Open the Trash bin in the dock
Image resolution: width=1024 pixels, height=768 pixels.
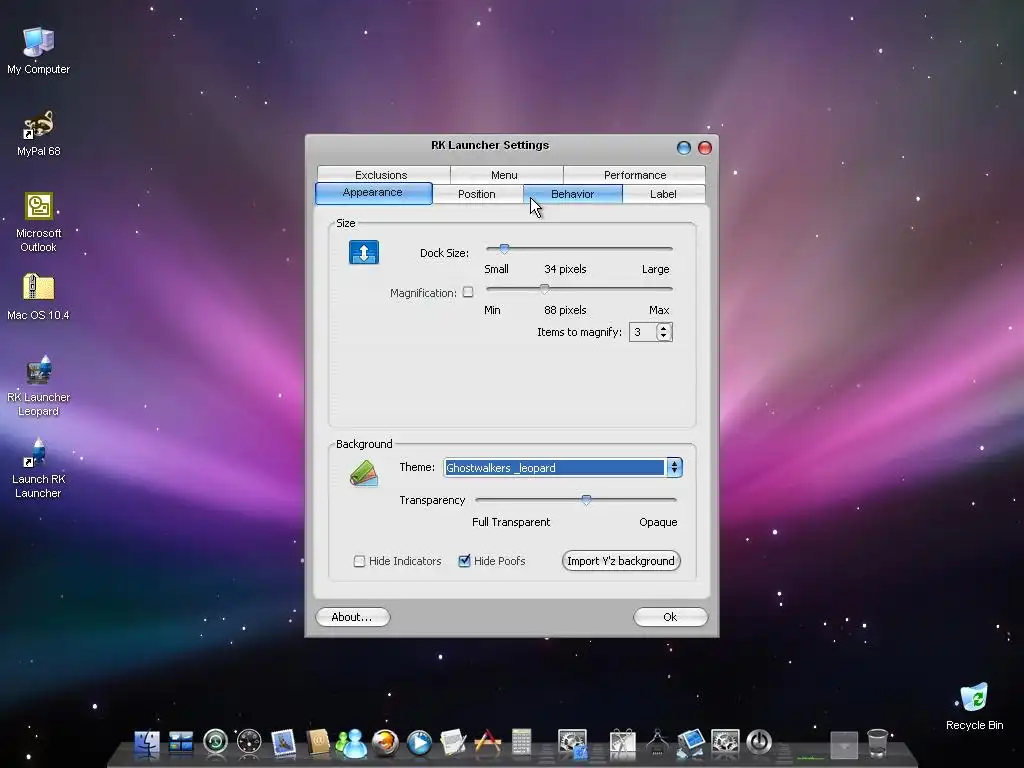(877, 743)
